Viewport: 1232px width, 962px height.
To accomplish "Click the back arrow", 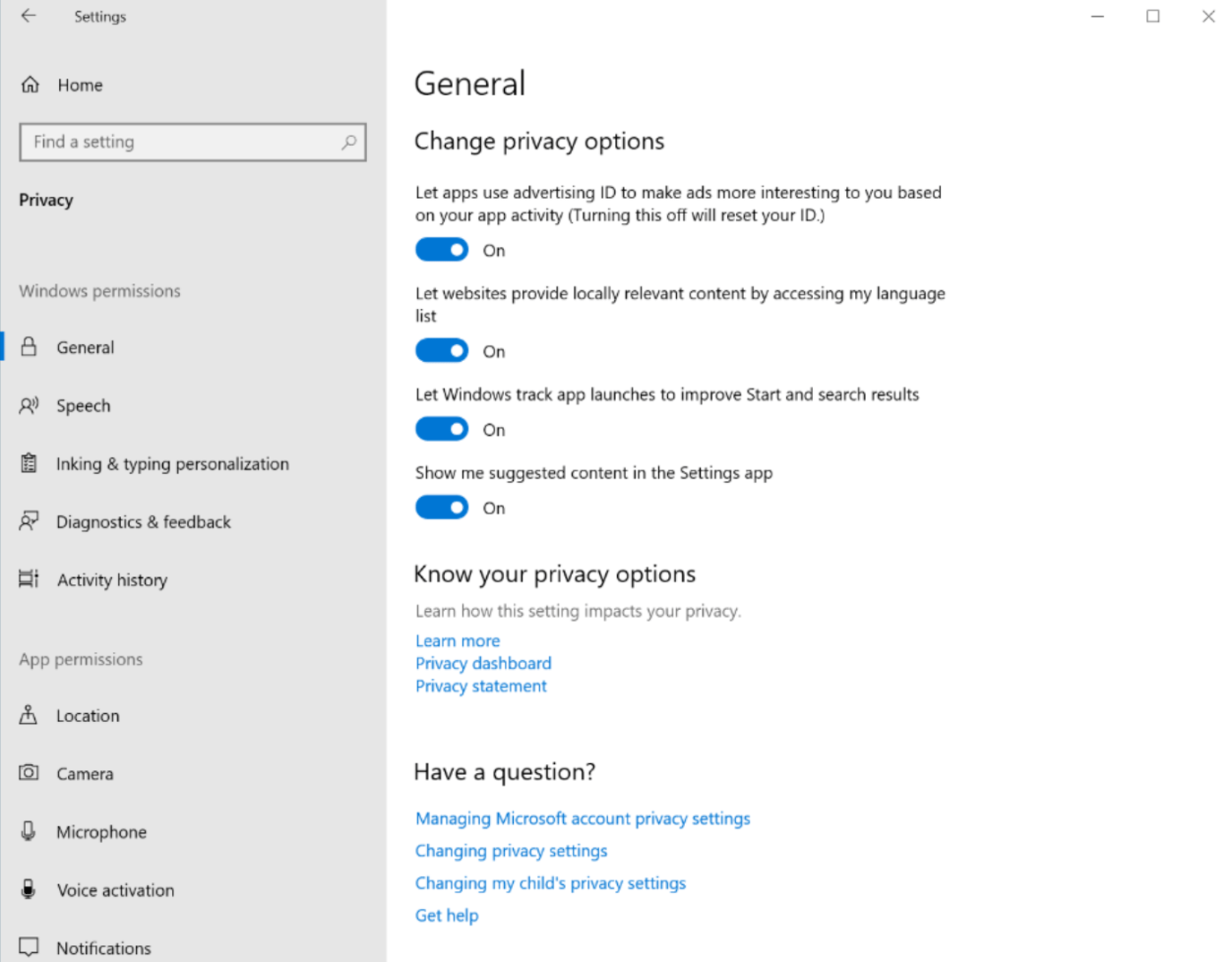I will 28,15.
